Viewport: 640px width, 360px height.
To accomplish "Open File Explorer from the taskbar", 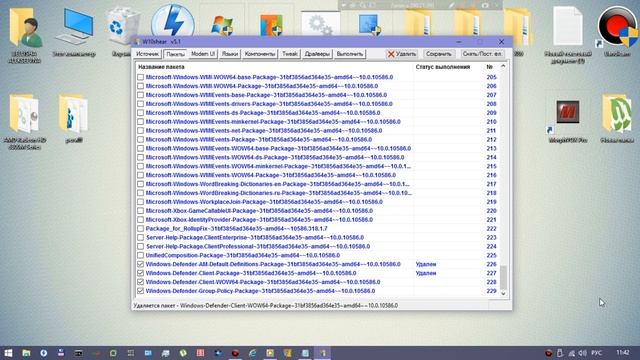I will 26,353.
